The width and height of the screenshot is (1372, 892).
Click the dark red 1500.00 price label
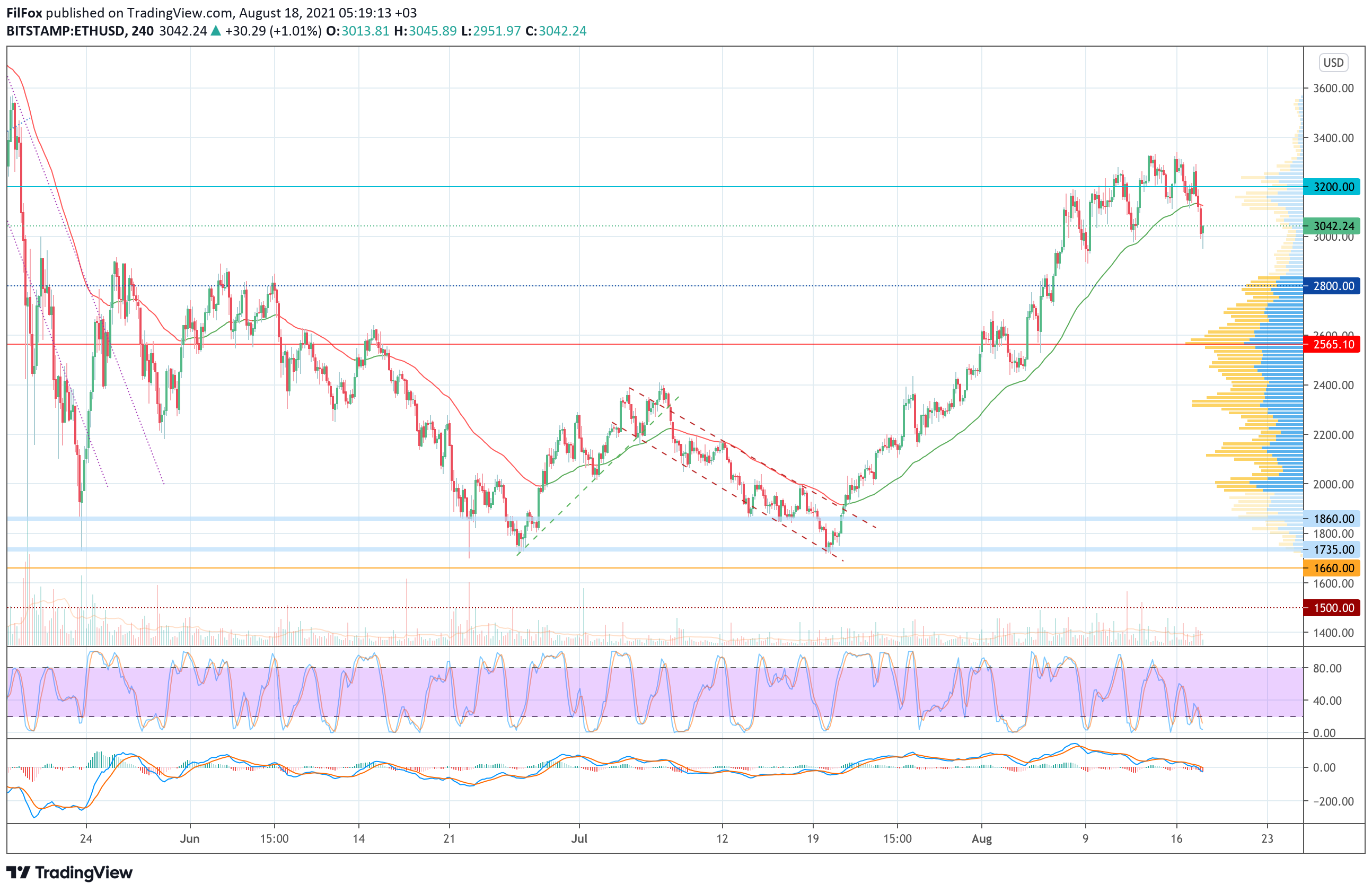point(1333,608)
